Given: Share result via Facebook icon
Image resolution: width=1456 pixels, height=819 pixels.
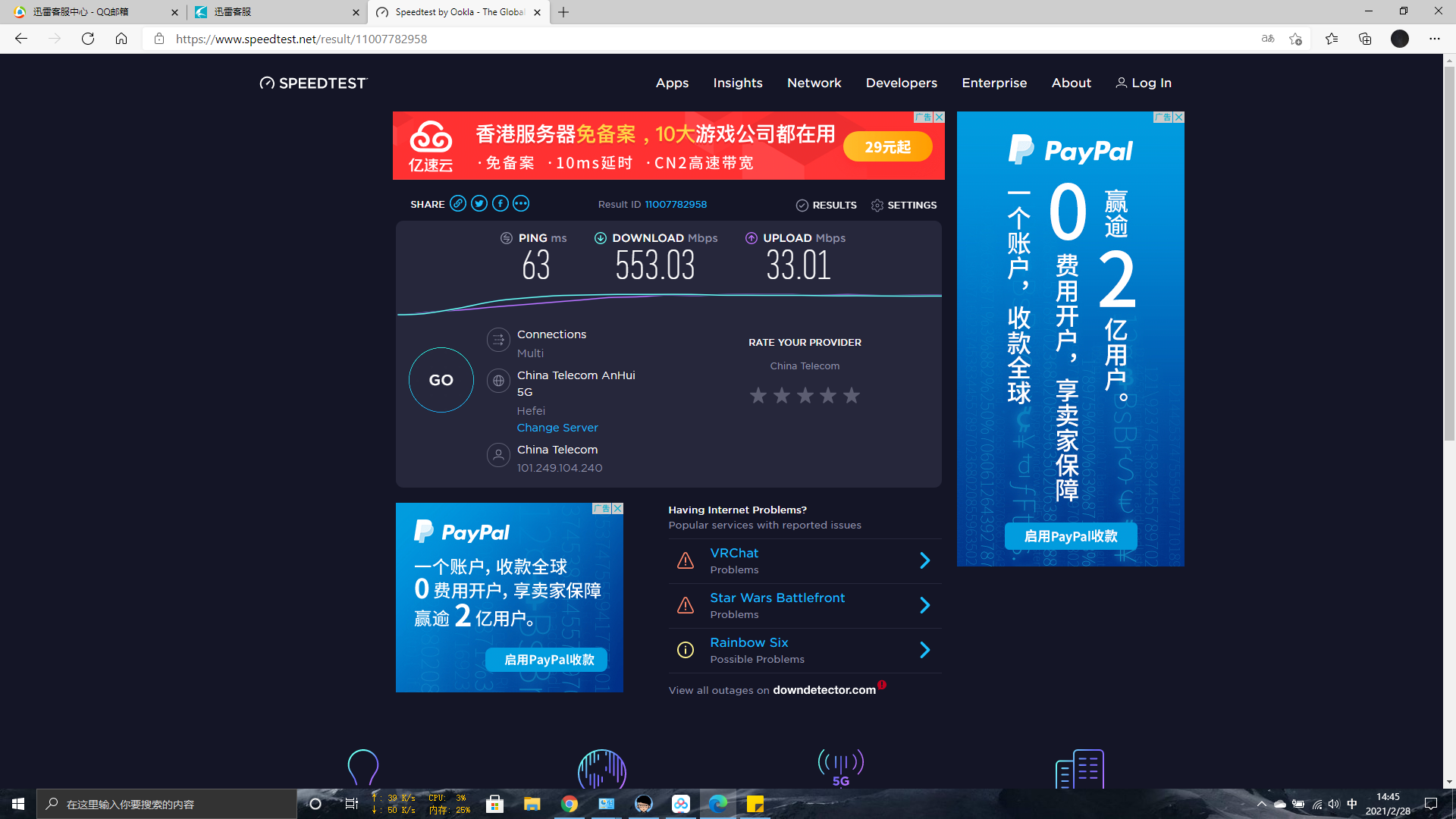Looking at the screenshot, I should 500,203.
